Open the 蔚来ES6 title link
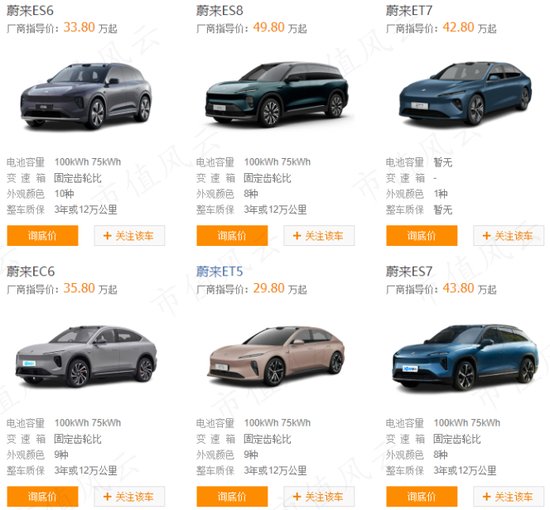This screenshot has height=510, width=550. tap(30, 11)
